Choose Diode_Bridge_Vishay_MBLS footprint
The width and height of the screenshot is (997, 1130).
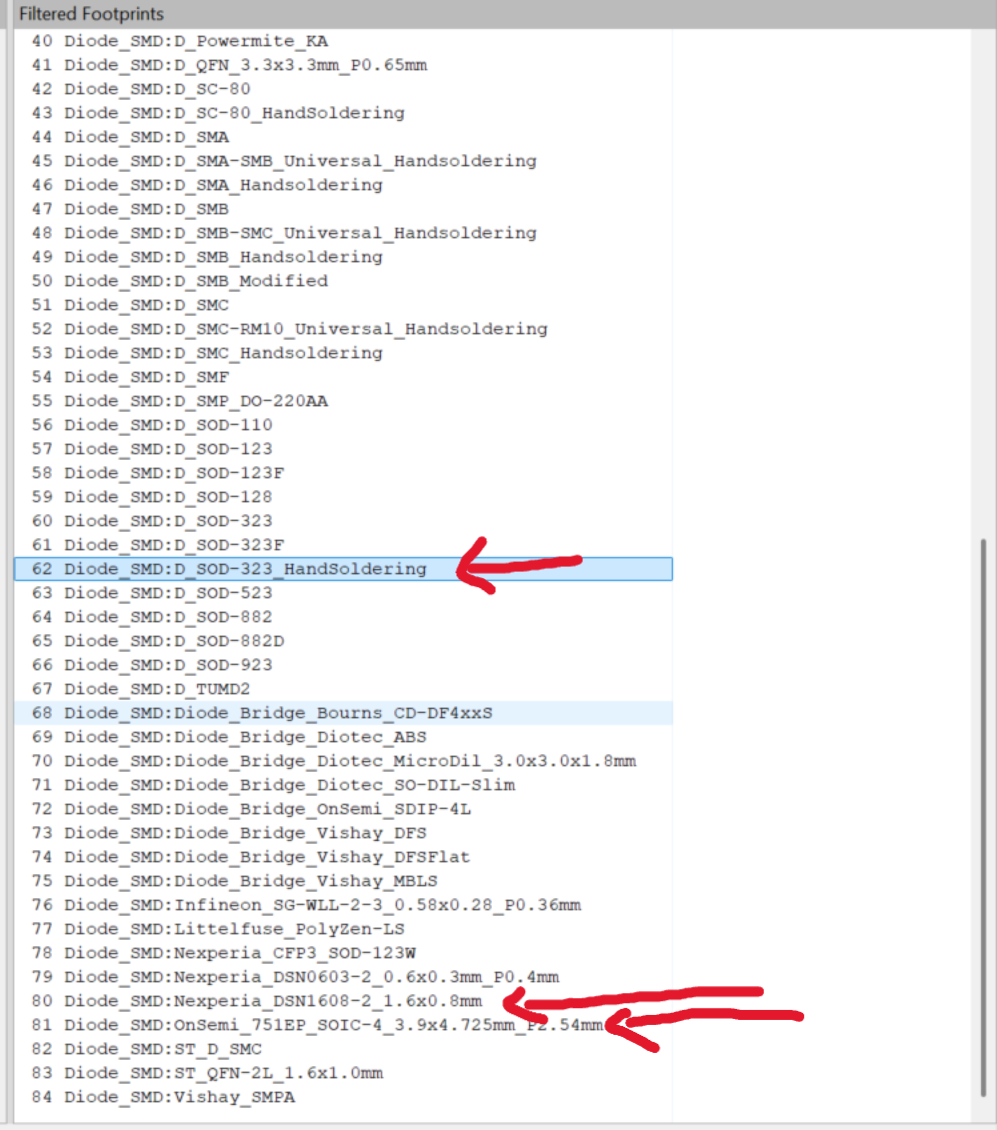(250, 881)
